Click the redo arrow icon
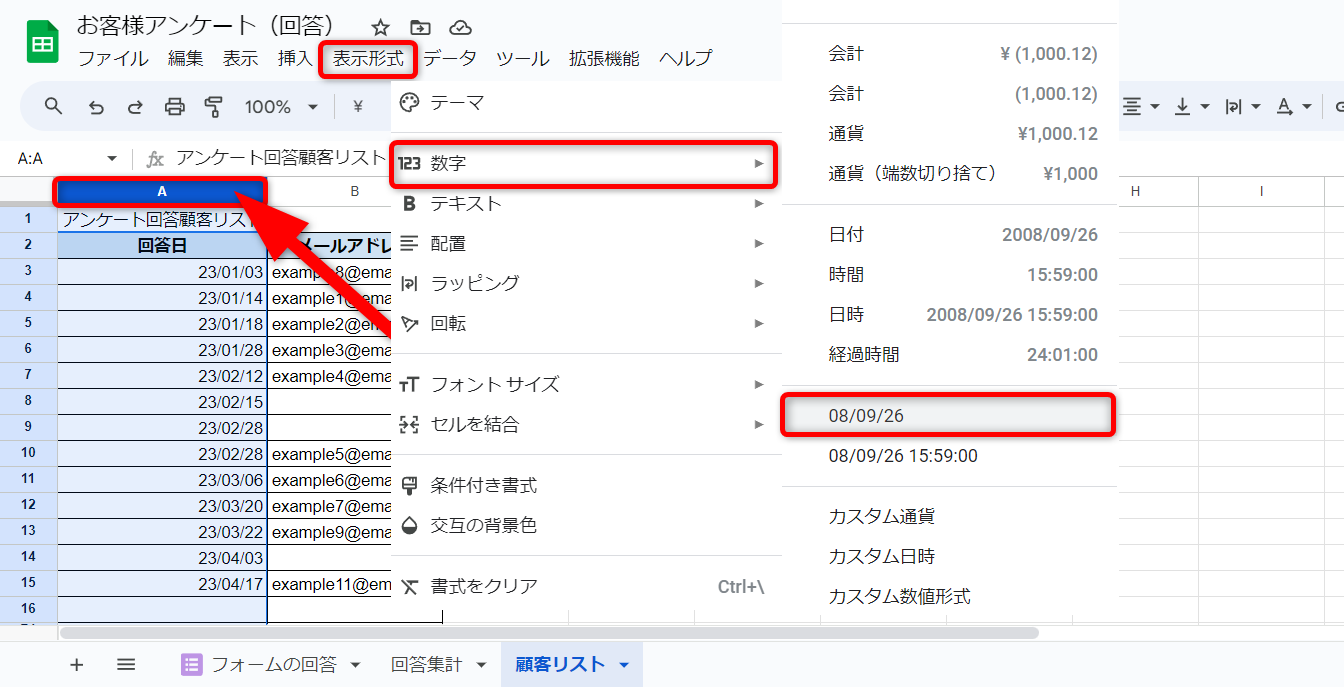 coord(135,107)
